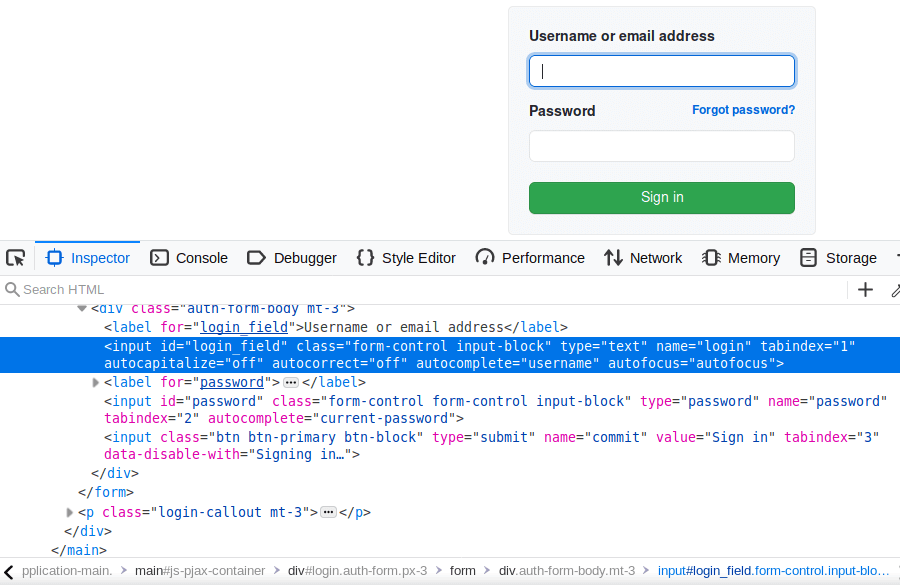Screen dimensions: 900x585
Task: Click the plus icon to create new node
Action: pyautogui.click(x=864, y=289)
